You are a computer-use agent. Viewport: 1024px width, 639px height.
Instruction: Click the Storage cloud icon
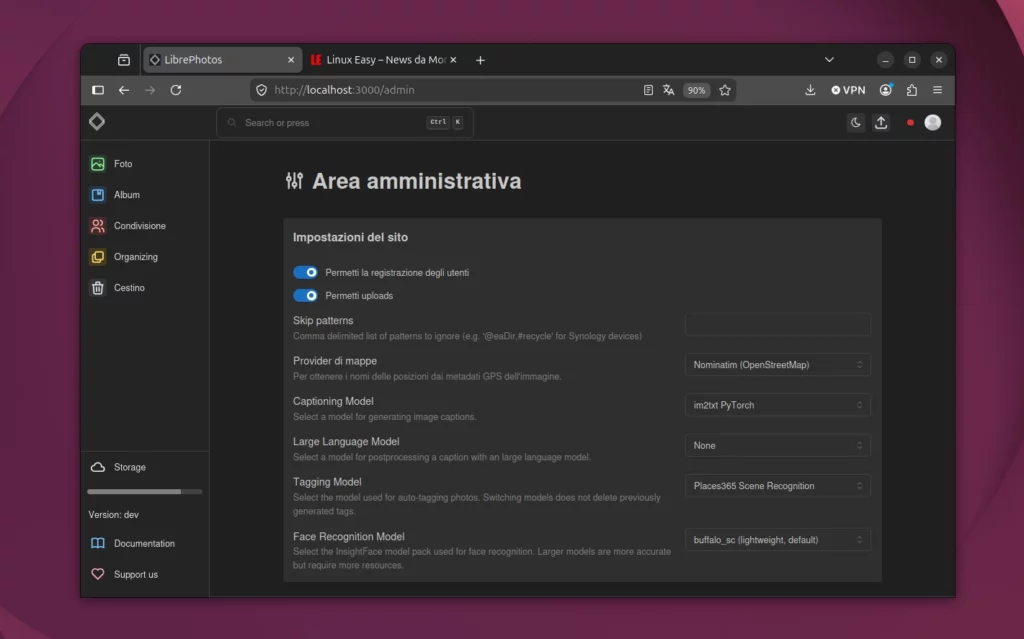coord(97,467)
